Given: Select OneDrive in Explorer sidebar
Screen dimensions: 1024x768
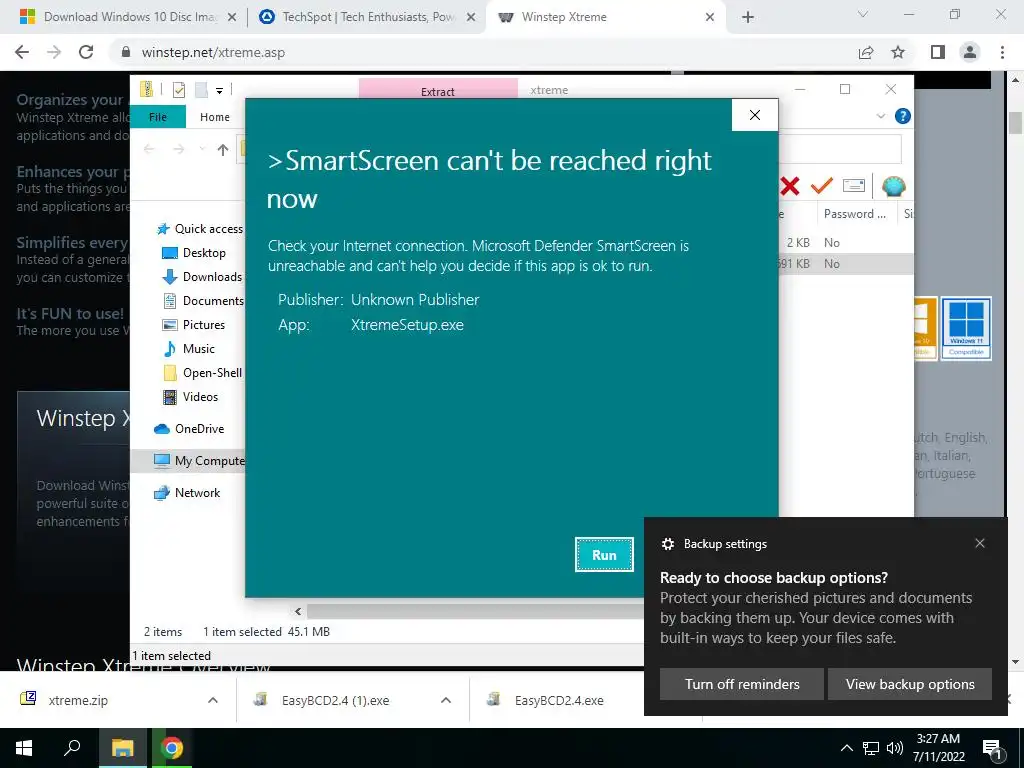Looking at the screenshot, I should (x=189, y=428).
